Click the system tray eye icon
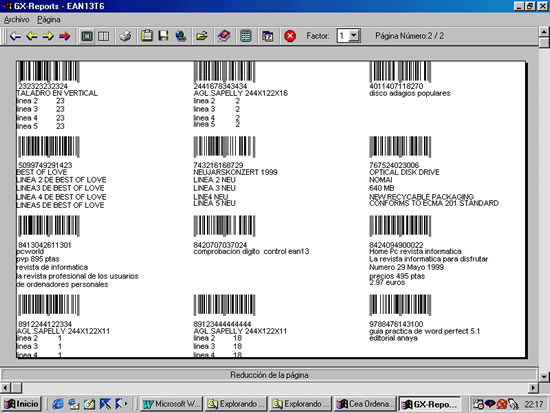 point(490,404)
